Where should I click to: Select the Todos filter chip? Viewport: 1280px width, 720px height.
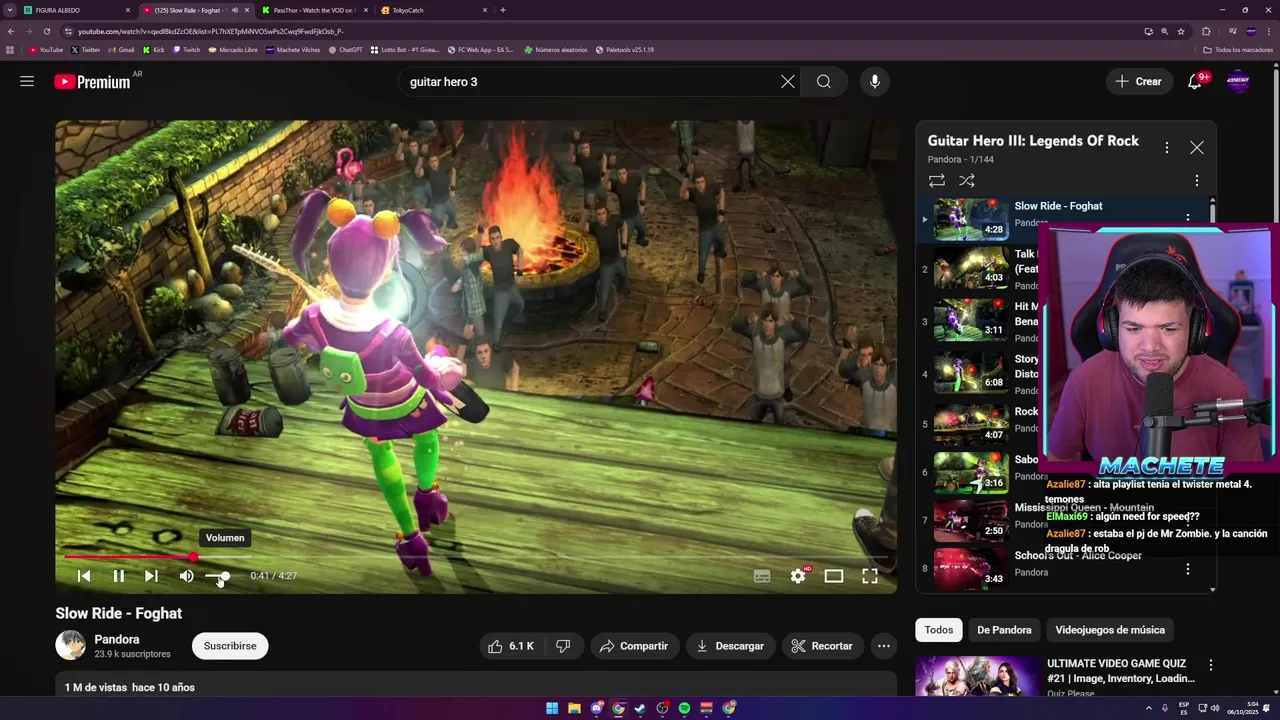click(x=939, y=630)
